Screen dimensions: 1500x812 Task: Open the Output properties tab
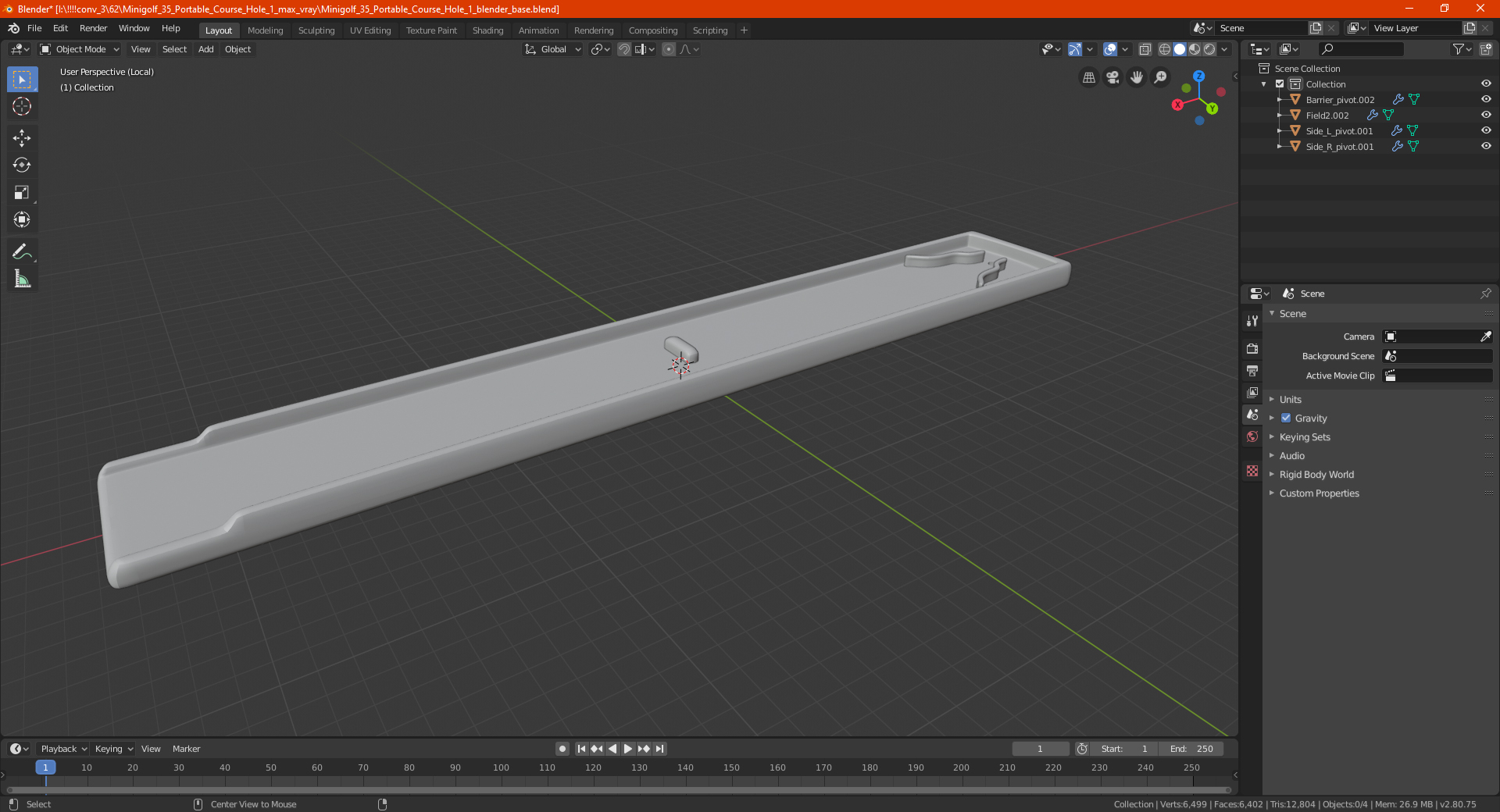(1252, 370)
